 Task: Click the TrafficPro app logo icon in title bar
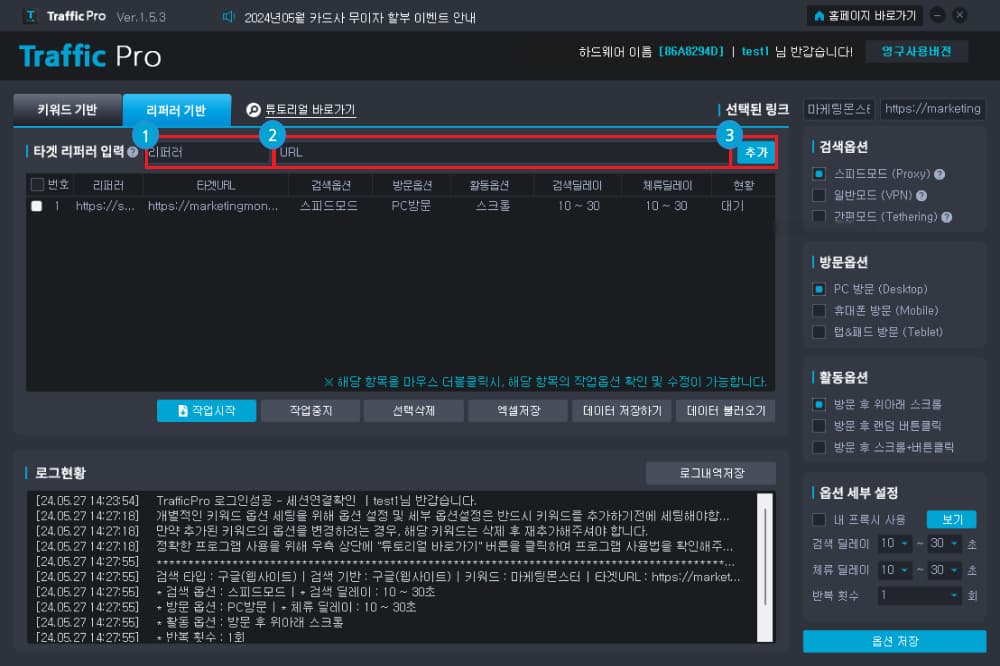point(30,16)
